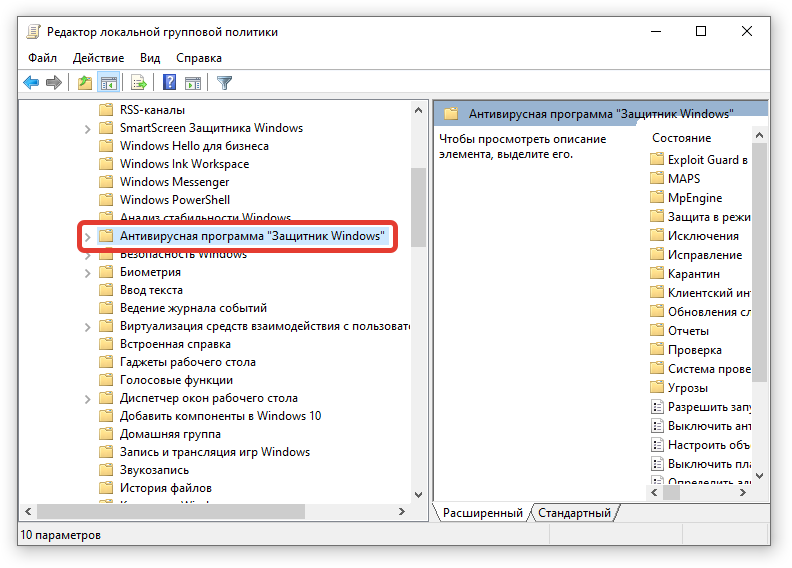The height and width of the screenshot is (568, 792).
Task: Select Домашняя группа tree item
Action: (170, 434)
